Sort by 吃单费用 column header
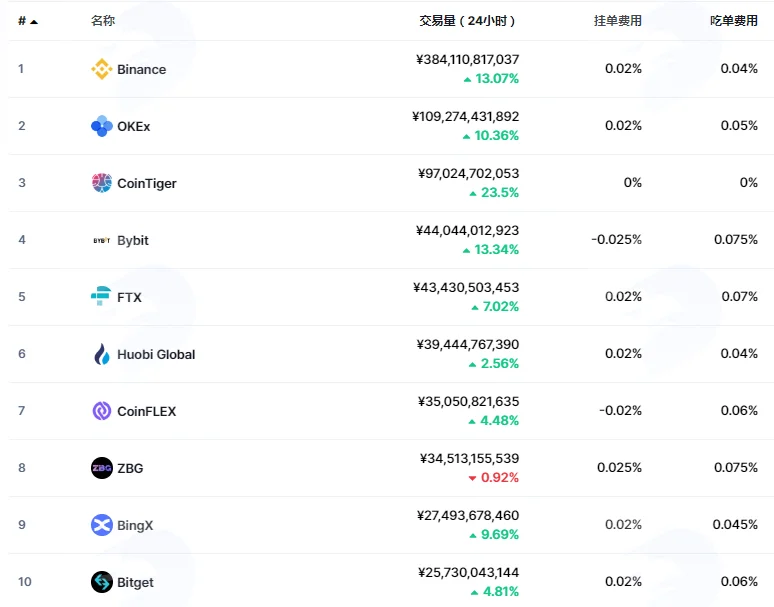The width and height of the screenshot is (774, 607). [734, 21]
